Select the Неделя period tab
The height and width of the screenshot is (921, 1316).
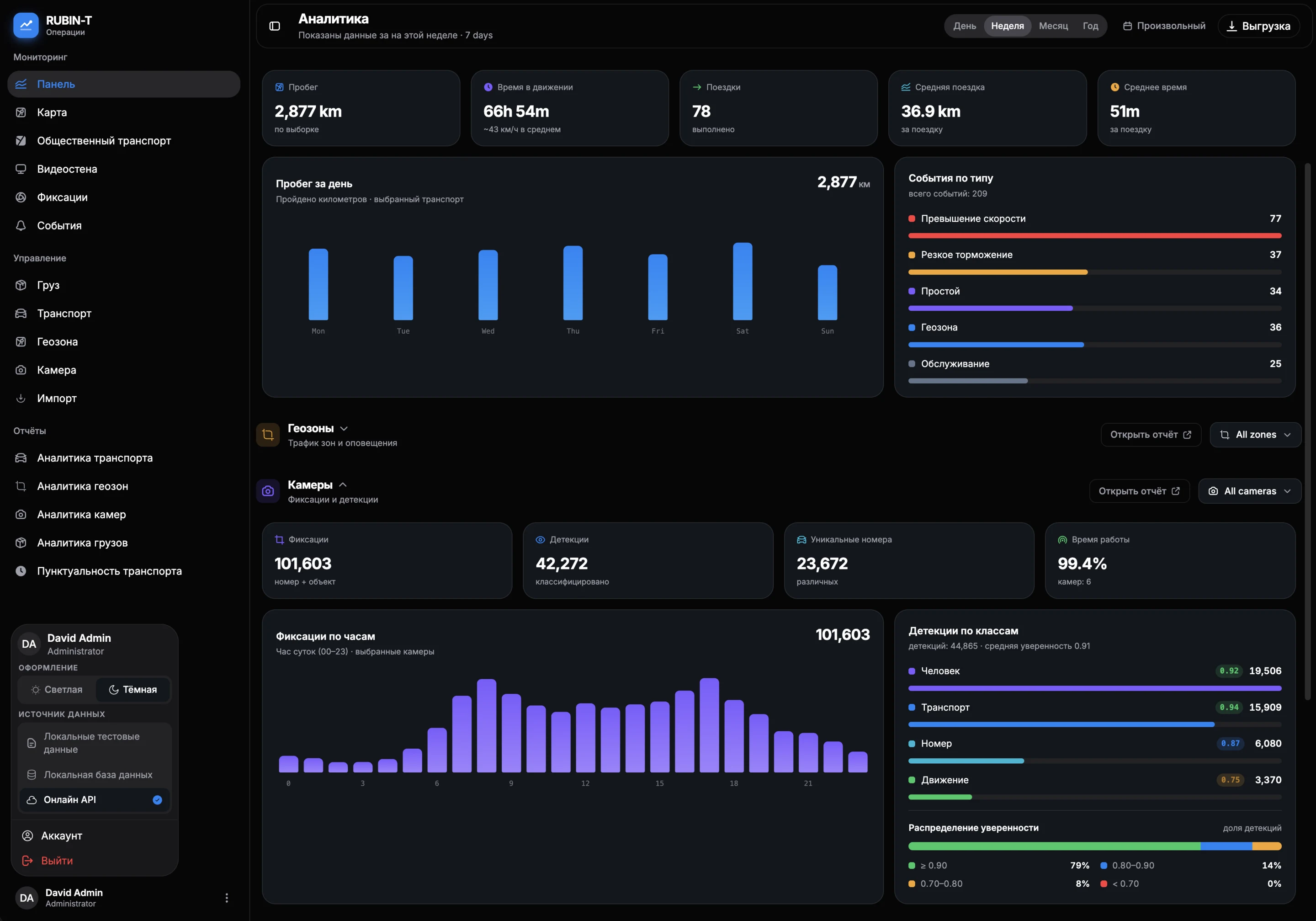[x=1008, y=26]
